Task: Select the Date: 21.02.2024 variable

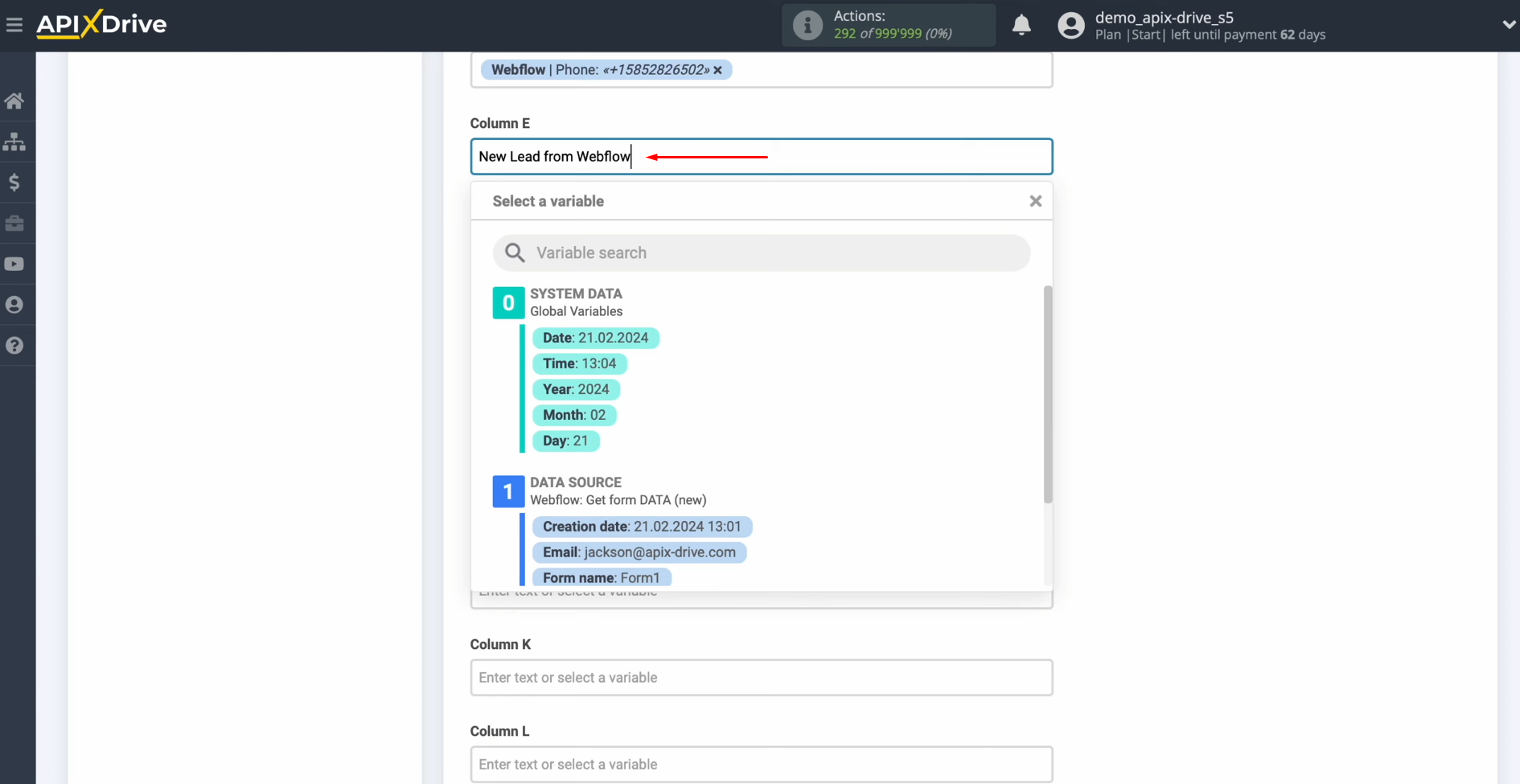Action: point(596,338)
